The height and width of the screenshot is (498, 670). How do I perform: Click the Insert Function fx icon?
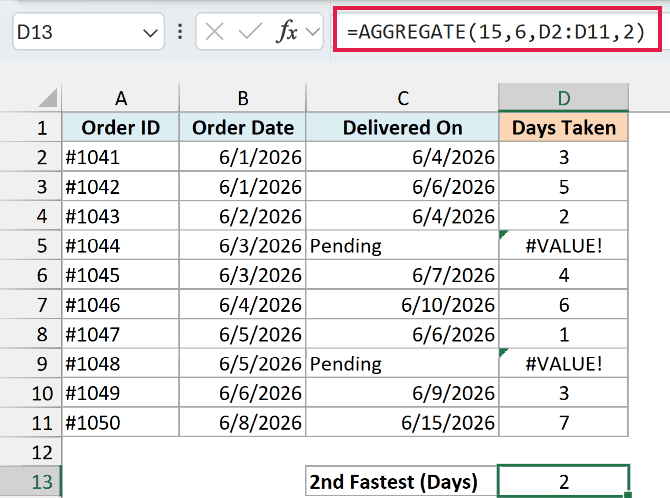pyautogui.click(x=287, y=32)
